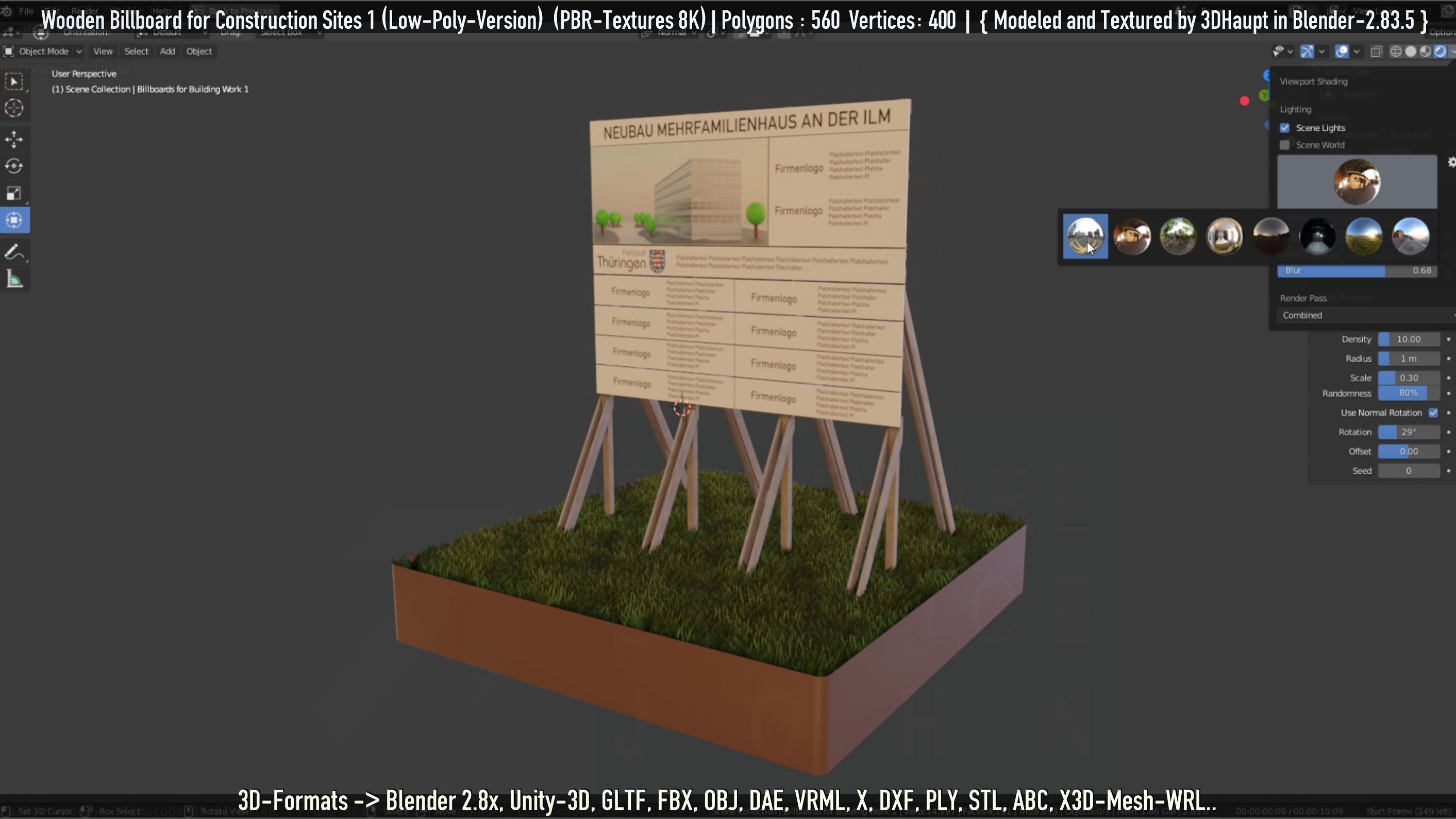Image resolution: width=1456 pixels, height=819 pixels.
Task: Choose the Measure ruler tool
Action: (x=14, y=279)
